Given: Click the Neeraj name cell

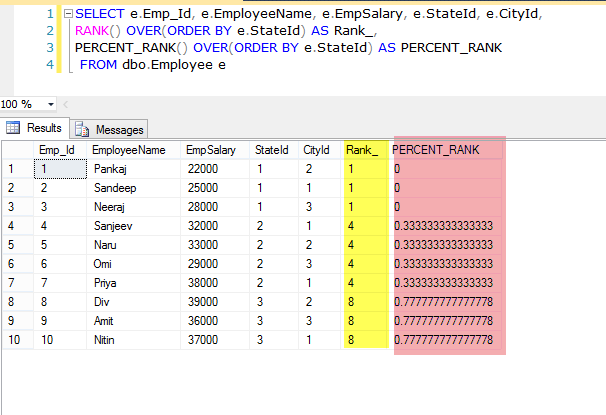Looking at the screenshot, I should coord(133,207).
